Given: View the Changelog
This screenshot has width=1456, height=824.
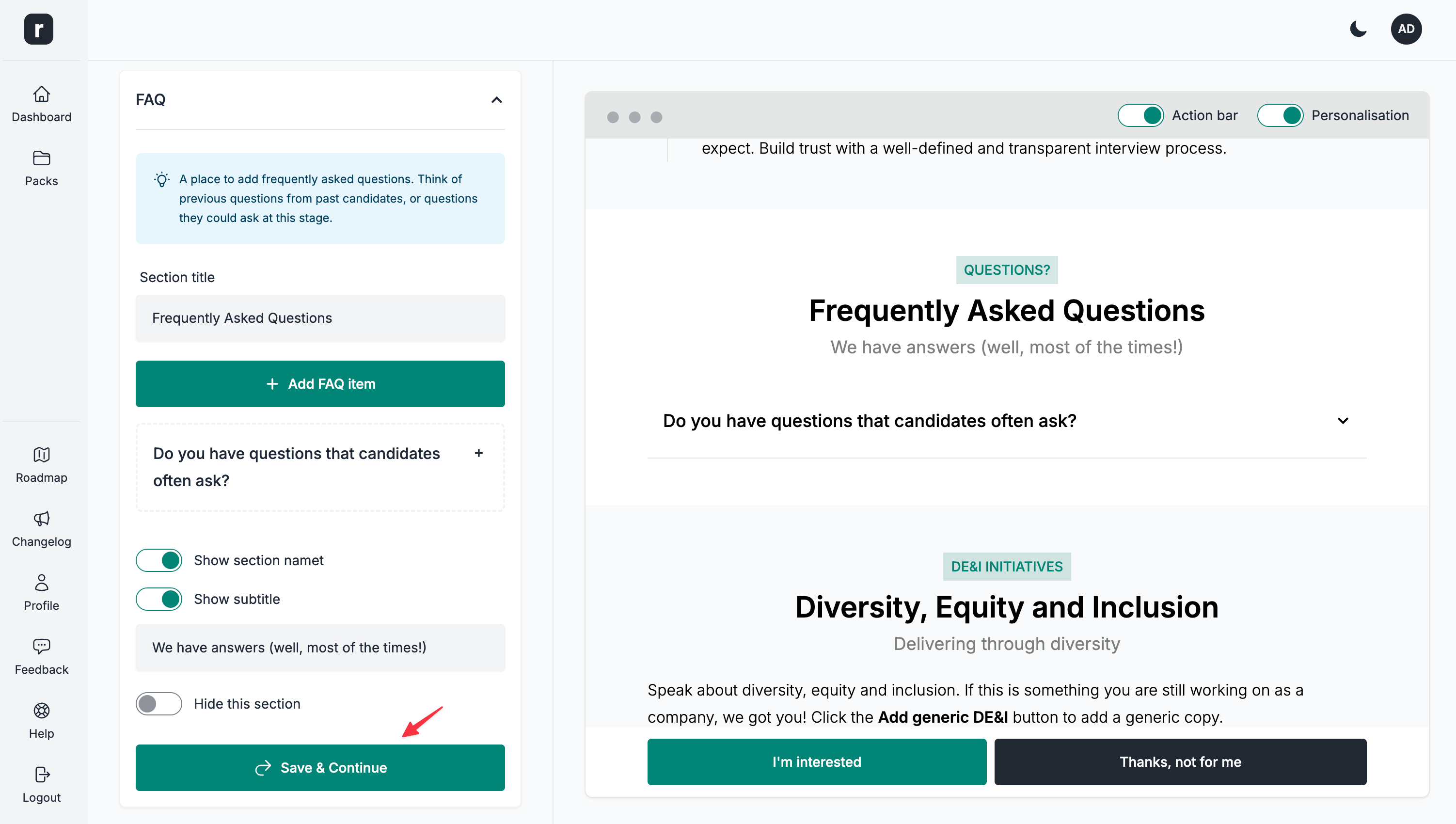Looking at the screenshot, I should [x=41, y=528].
